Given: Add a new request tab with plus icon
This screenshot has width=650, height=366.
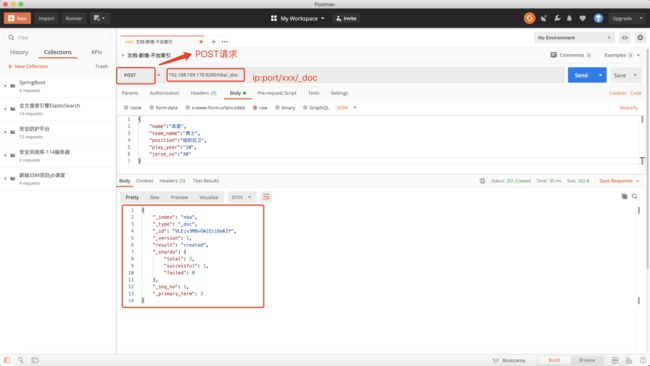Looking at the screenshot, I should coord(213,41).
